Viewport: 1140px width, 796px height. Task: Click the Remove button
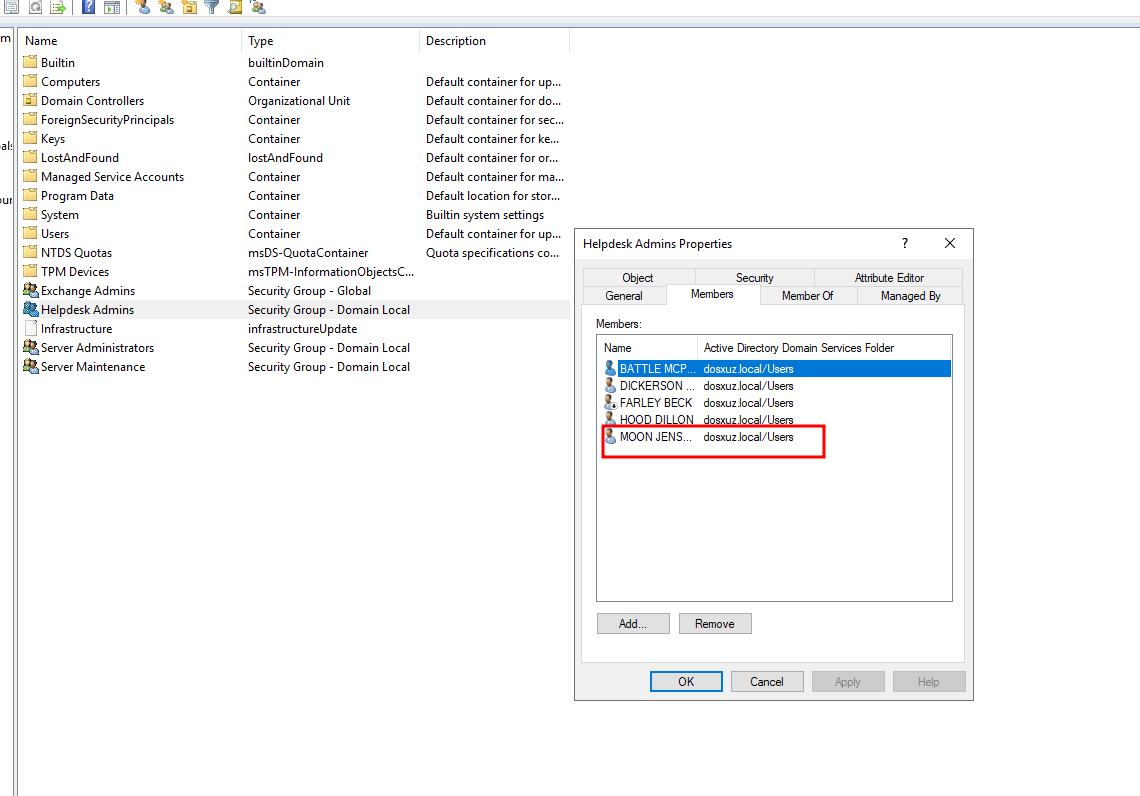pyautogui.click(x=714, y=624)
